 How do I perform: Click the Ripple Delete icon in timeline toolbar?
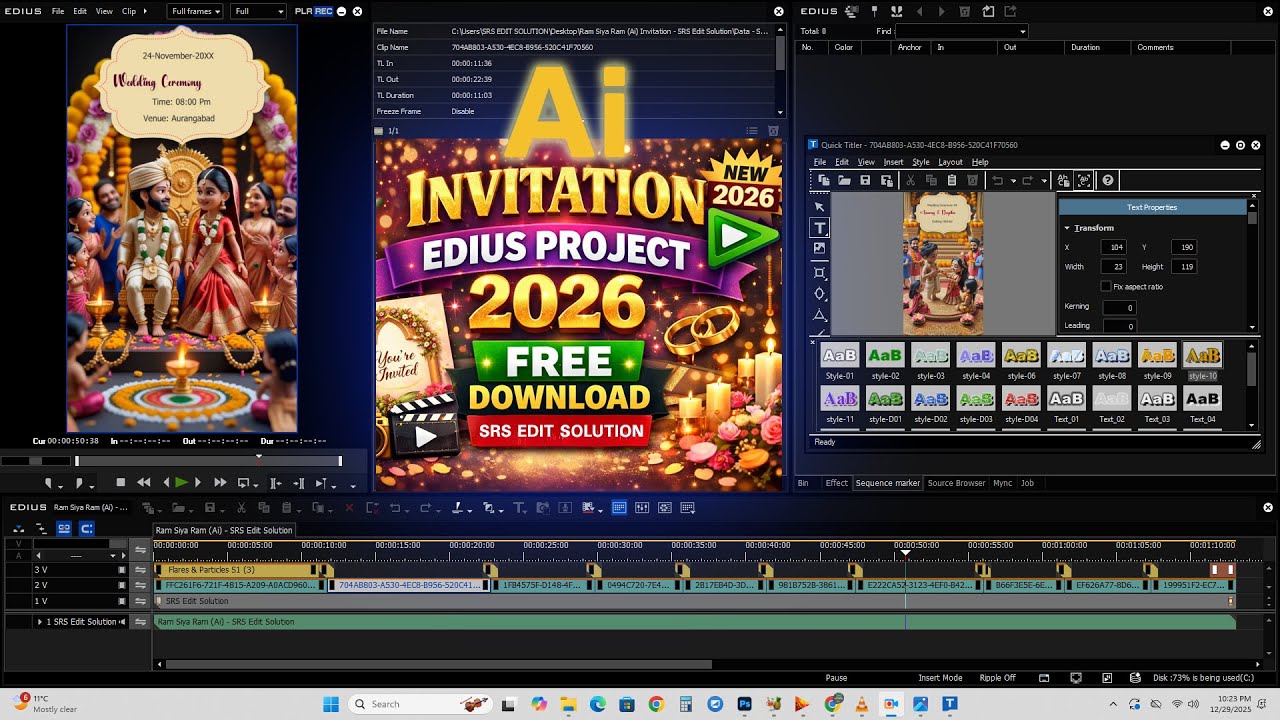pyautogui.click(x=372, y=508)
